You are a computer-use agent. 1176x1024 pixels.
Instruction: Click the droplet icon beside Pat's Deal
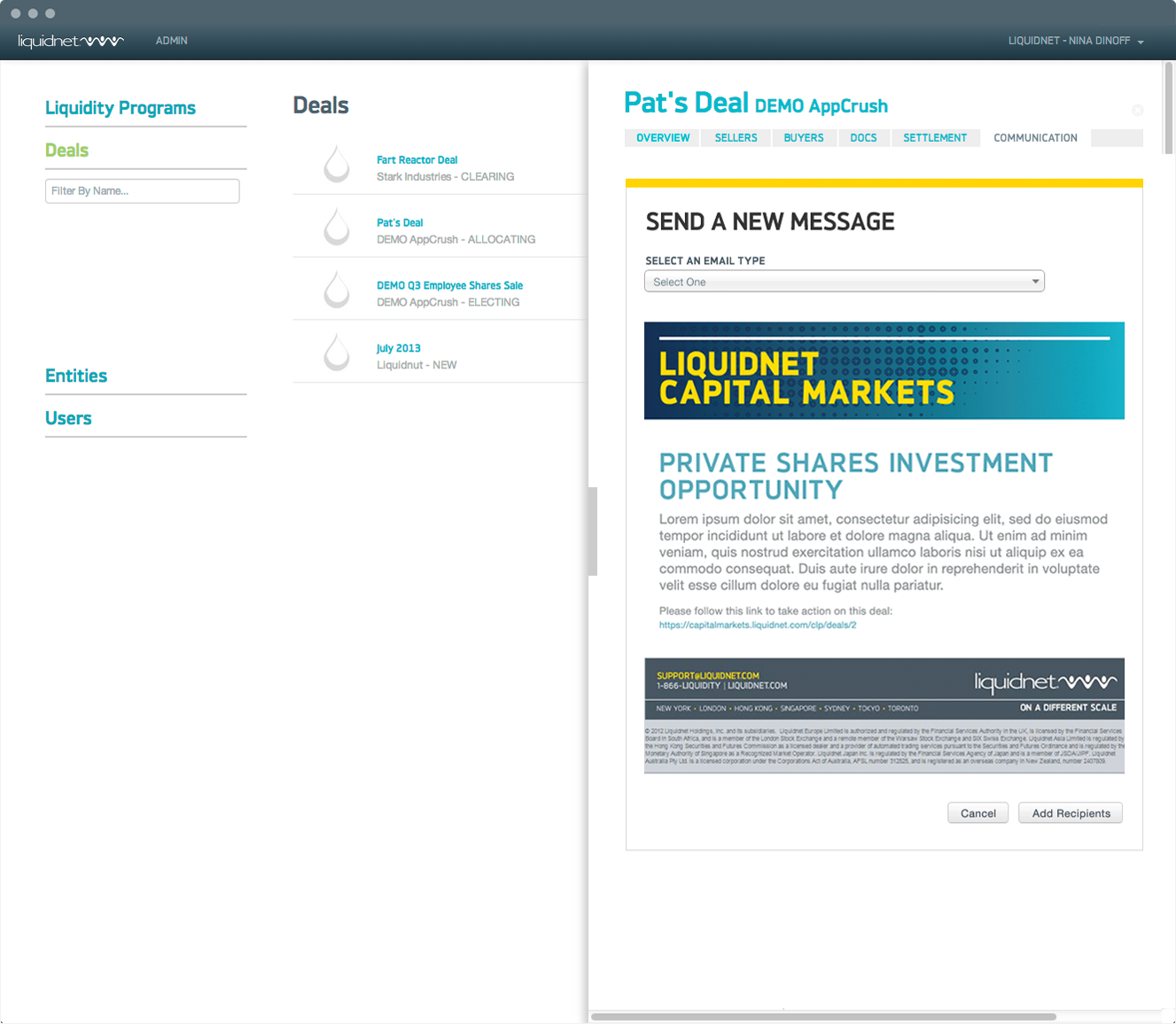[337, 227]
